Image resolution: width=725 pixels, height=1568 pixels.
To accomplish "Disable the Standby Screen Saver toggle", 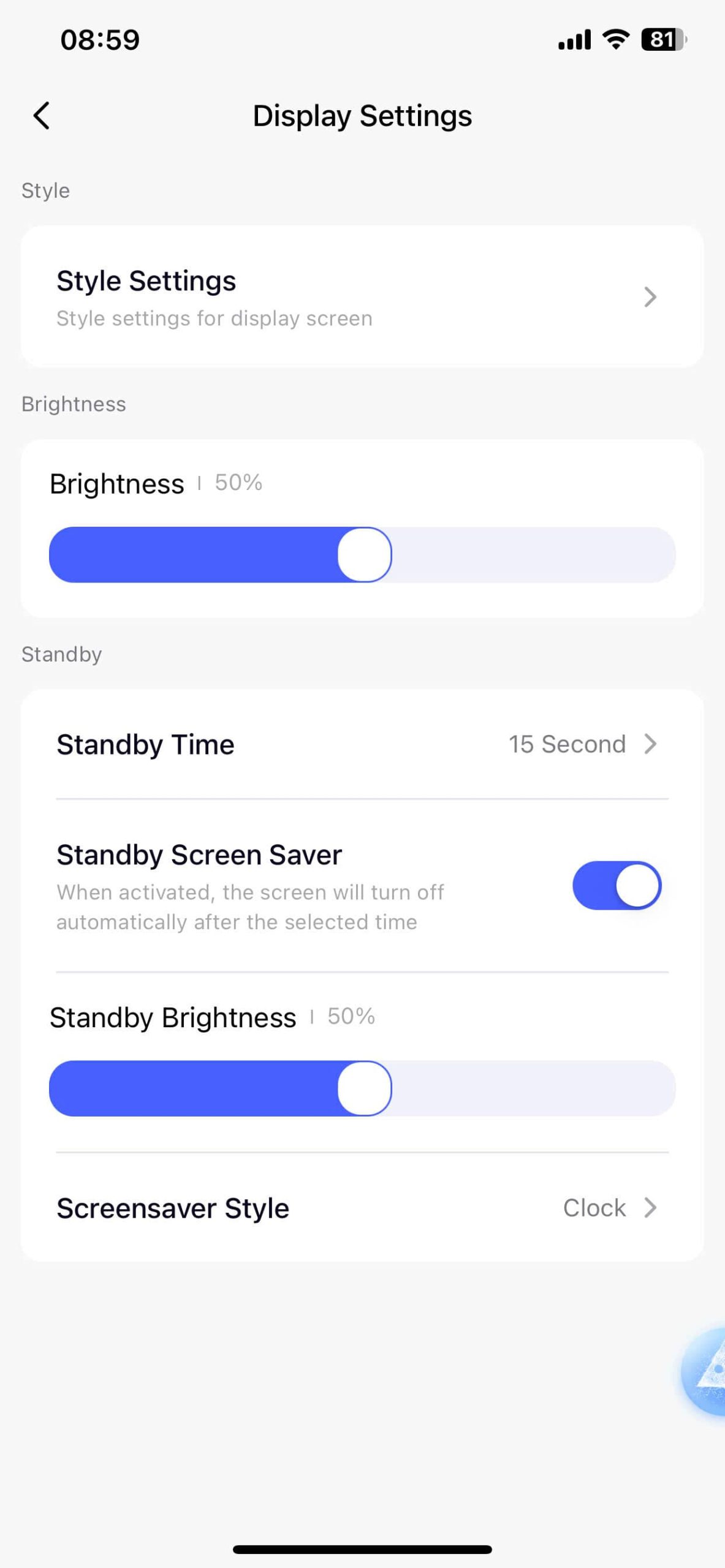I will [x=617, y=886].
